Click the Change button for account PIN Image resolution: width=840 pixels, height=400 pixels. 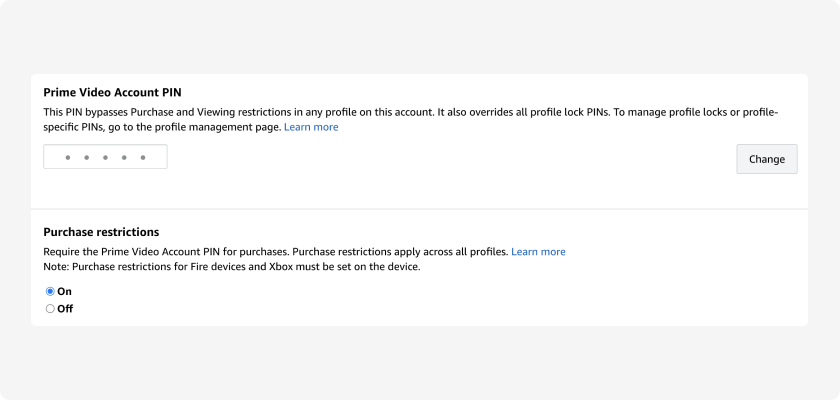point(767,159)
